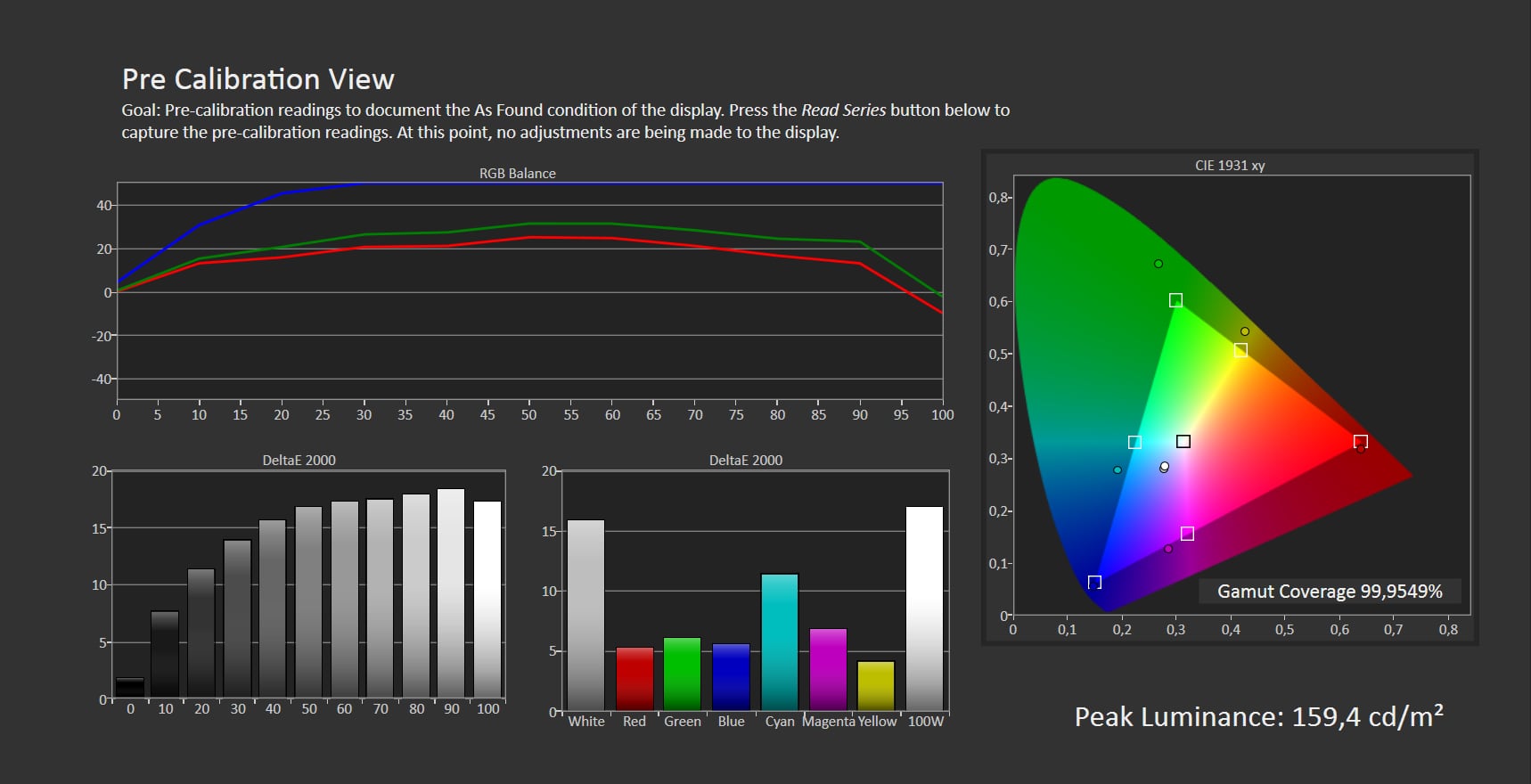Click the 100W bar in DeltaE chart
This screenshot has height=784, width=1531.
click(924, 608)
